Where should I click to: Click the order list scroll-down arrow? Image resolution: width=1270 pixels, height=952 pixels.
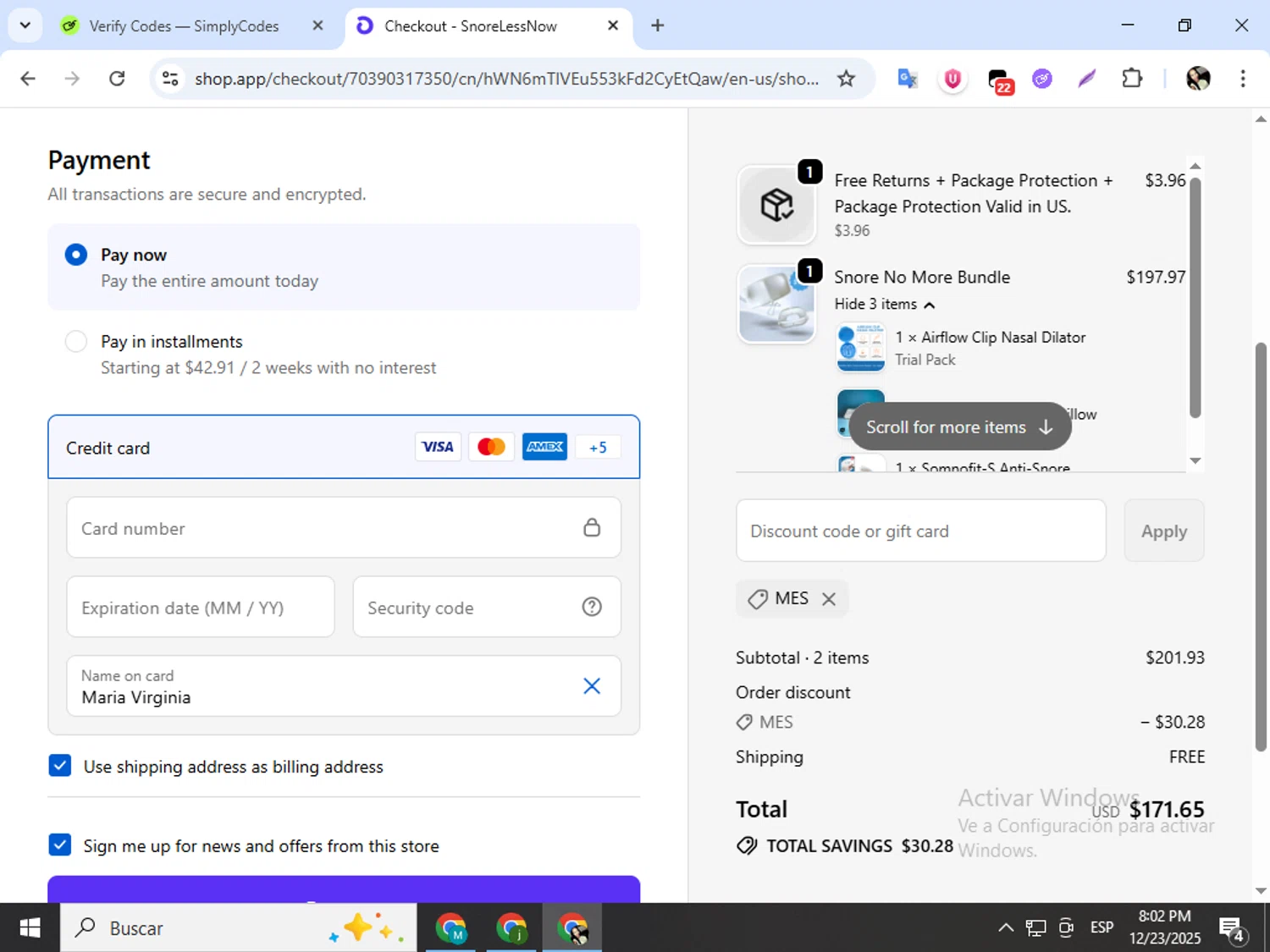tap(1195, 460)
